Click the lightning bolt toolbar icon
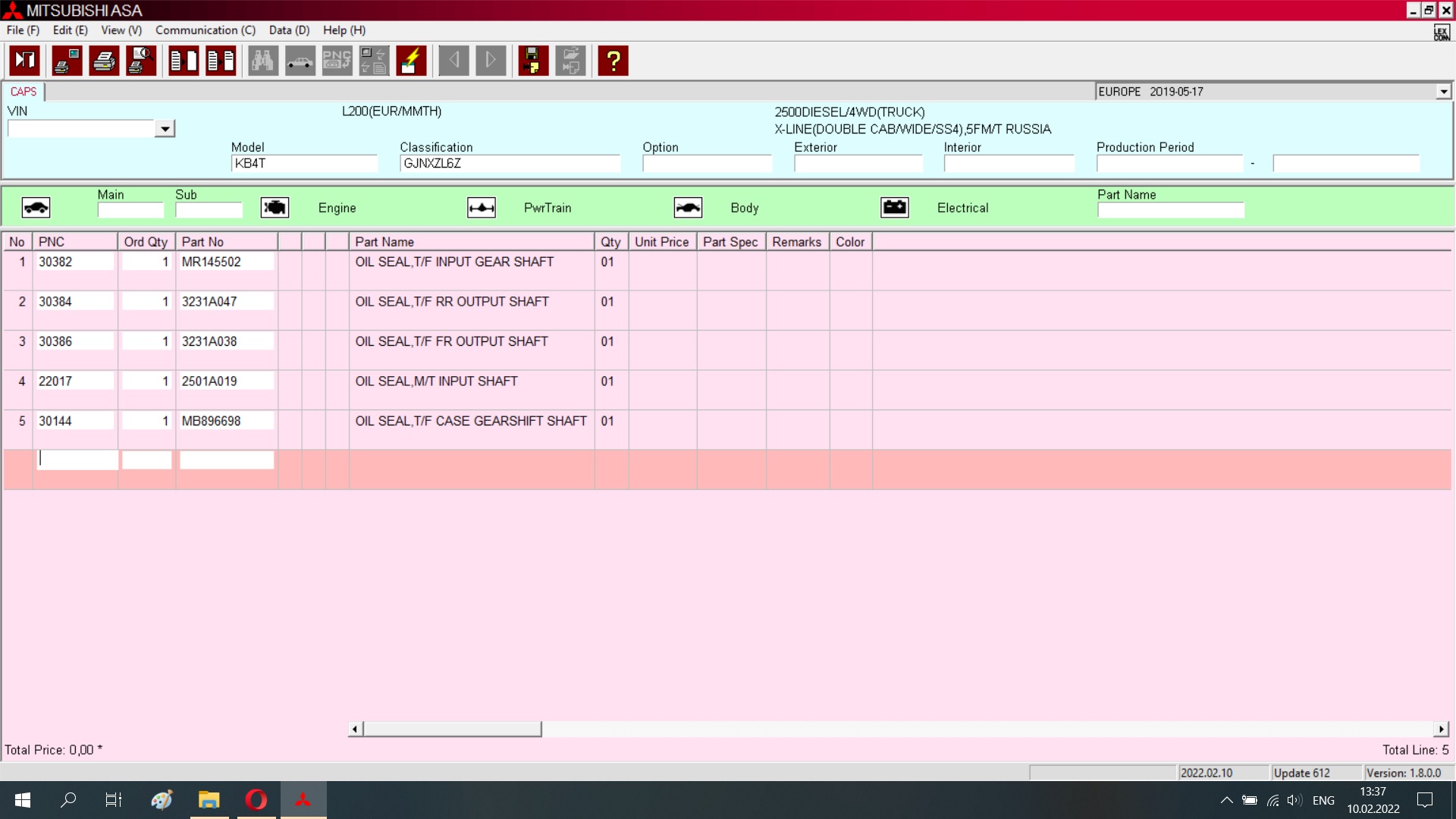Image resolution: width=1456 pixels, height=819 pixels. click(411, 61)
